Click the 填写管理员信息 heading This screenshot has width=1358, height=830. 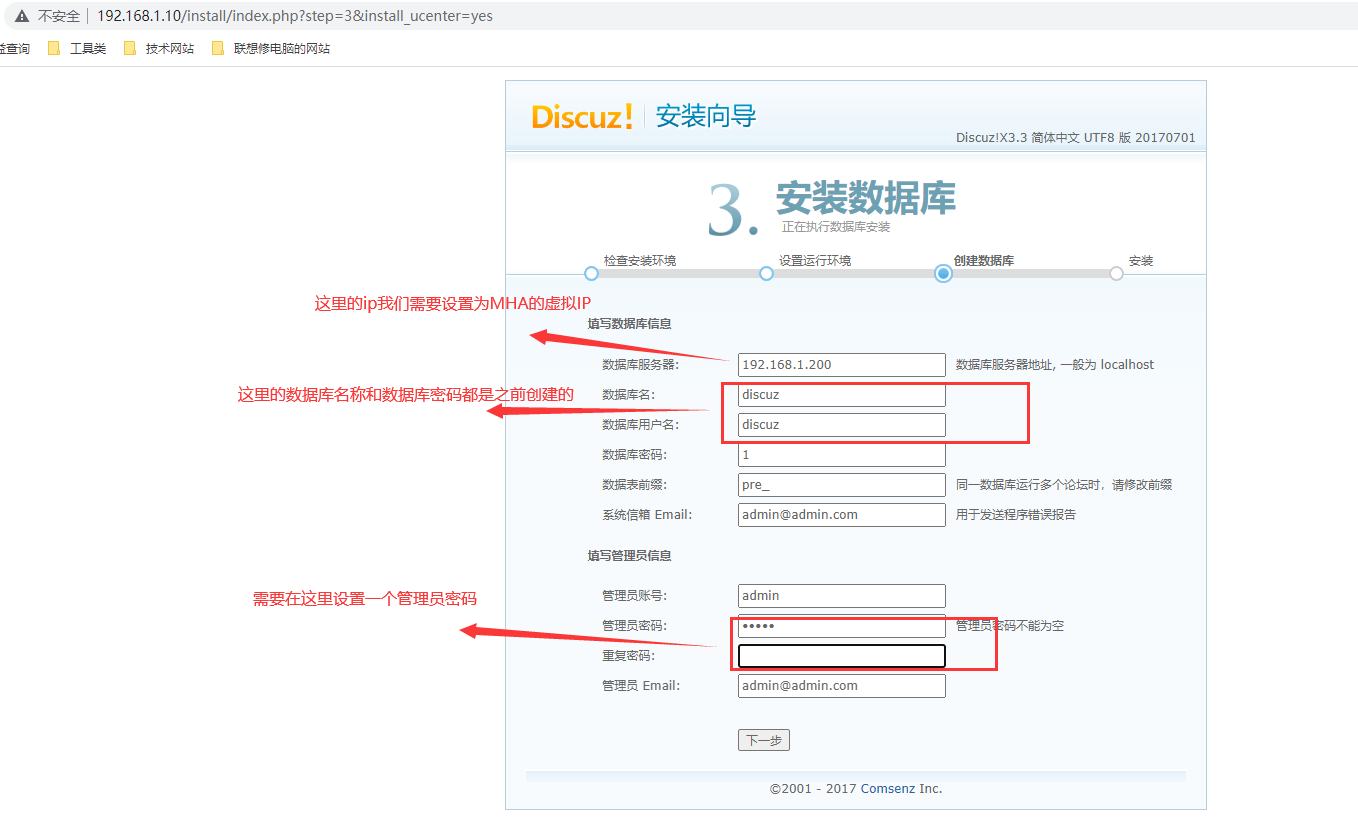coord(629,555)
